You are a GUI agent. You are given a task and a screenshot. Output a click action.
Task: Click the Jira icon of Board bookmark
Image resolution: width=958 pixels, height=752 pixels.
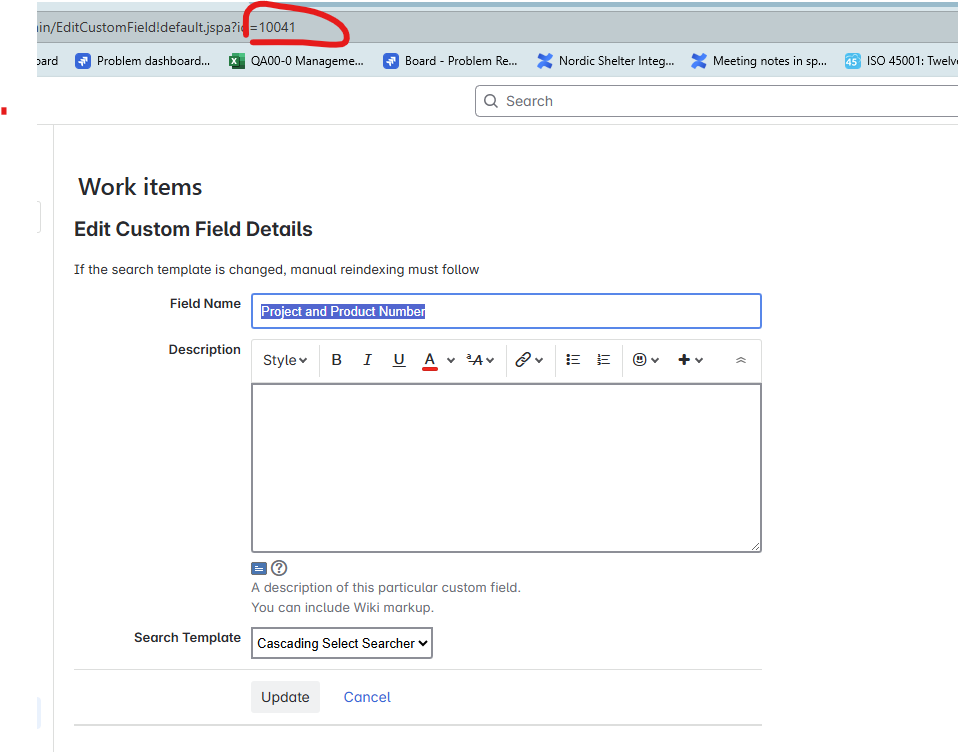[391, 61]
